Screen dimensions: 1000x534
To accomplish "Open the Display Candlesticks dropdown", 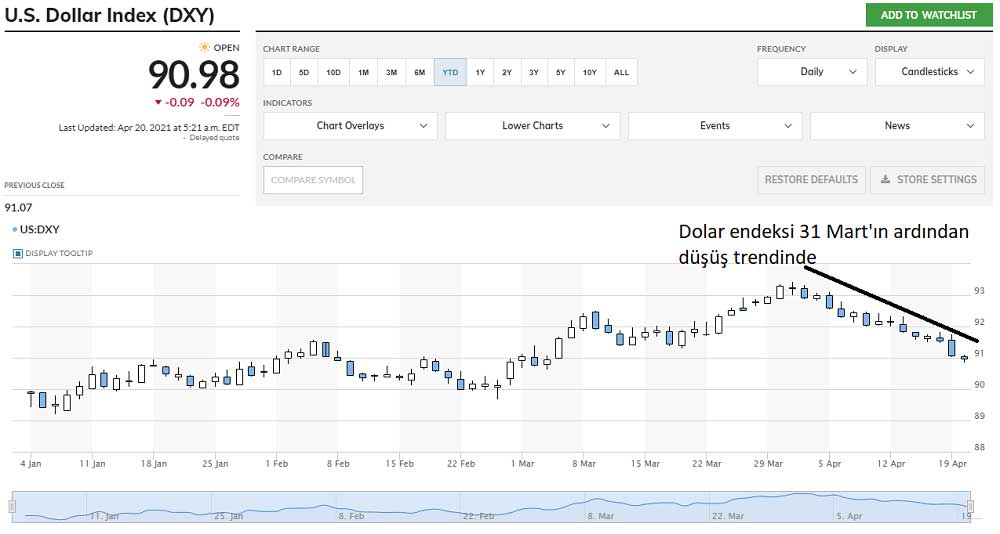I will point(930,71).
